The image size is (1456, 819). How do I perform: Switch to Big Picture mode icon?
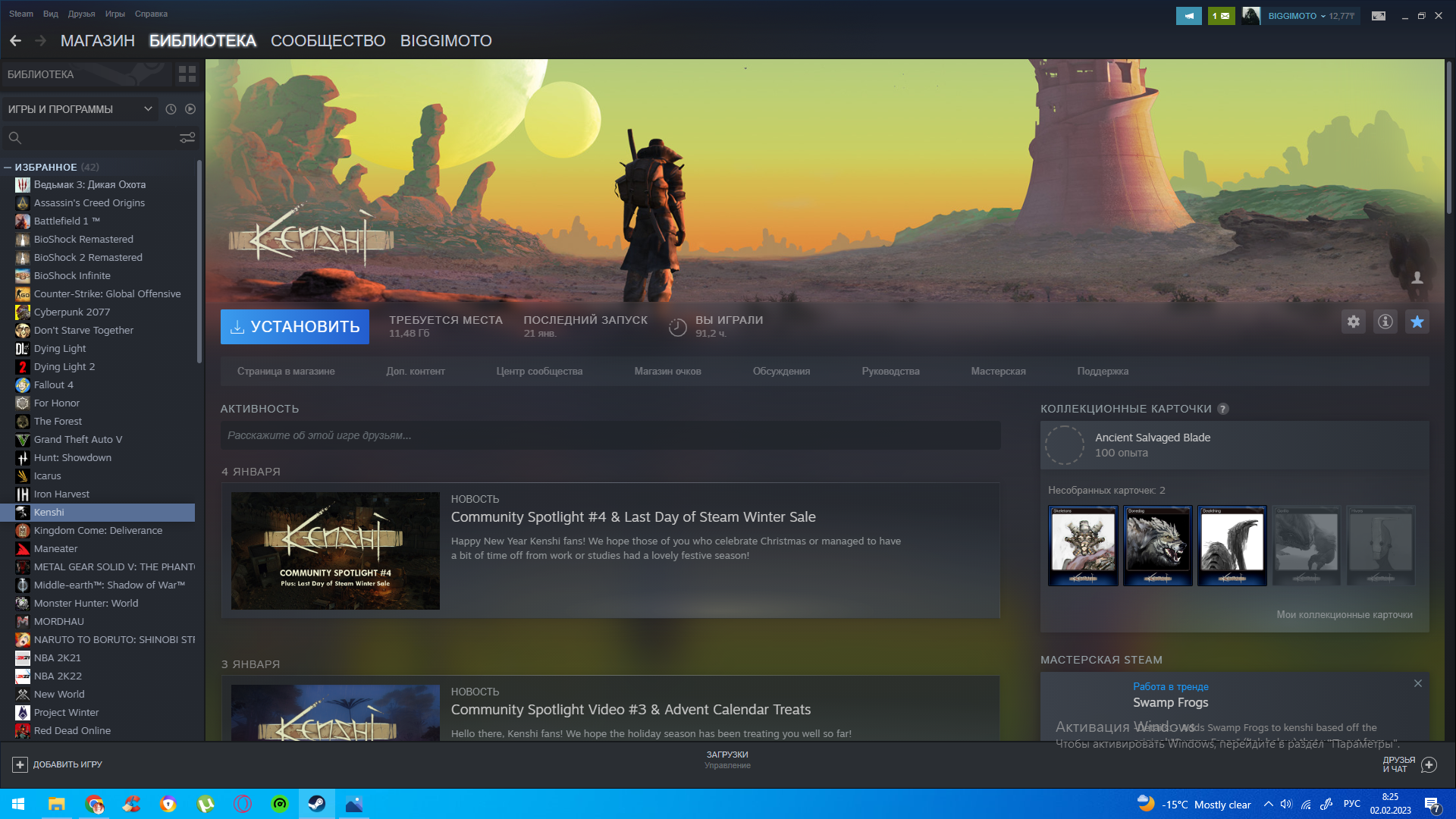(x=1379, y=16)
